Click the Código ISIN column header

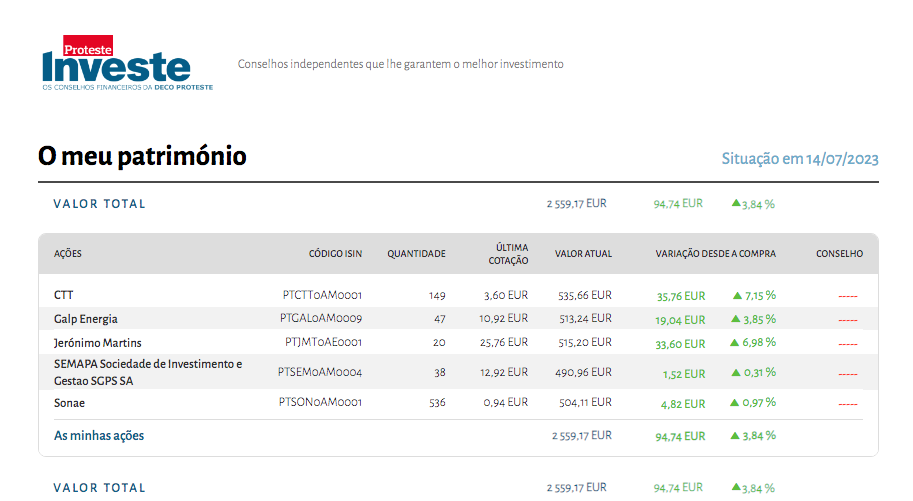point(335,254)
